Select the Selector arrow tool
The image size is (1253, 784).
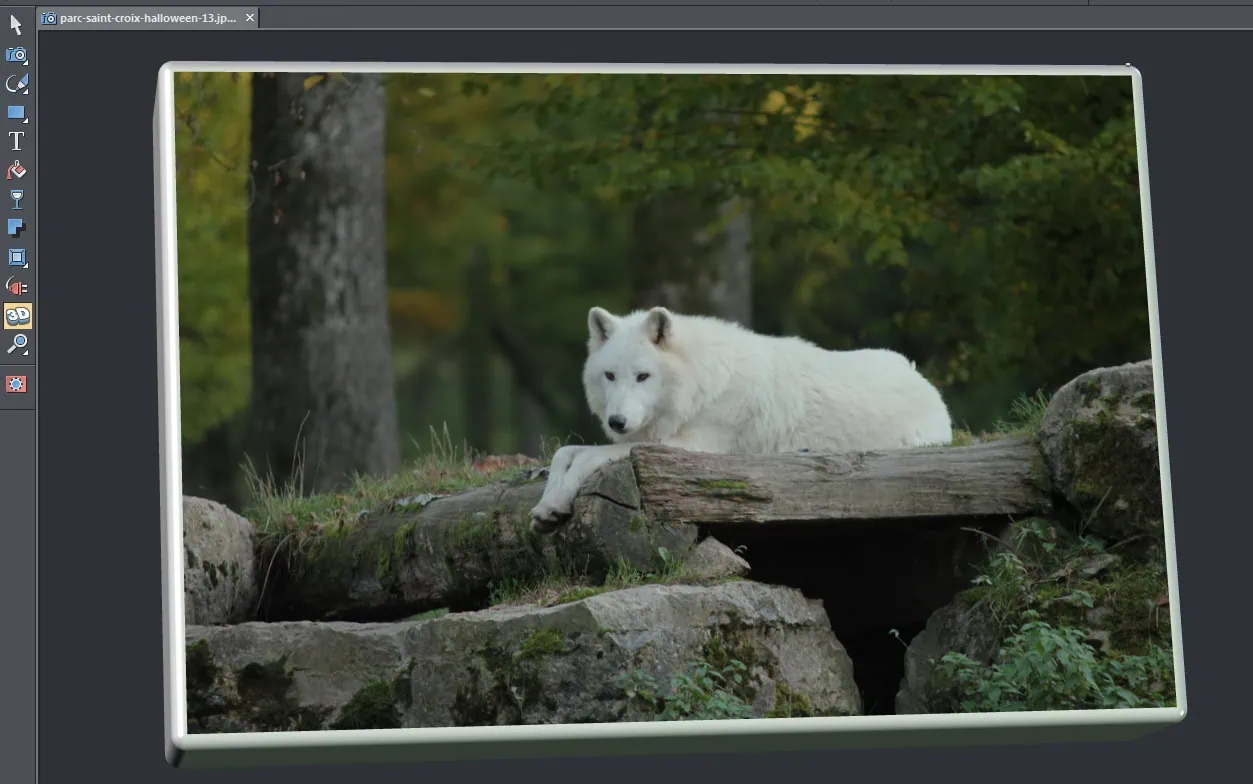(x=17, y=25)
